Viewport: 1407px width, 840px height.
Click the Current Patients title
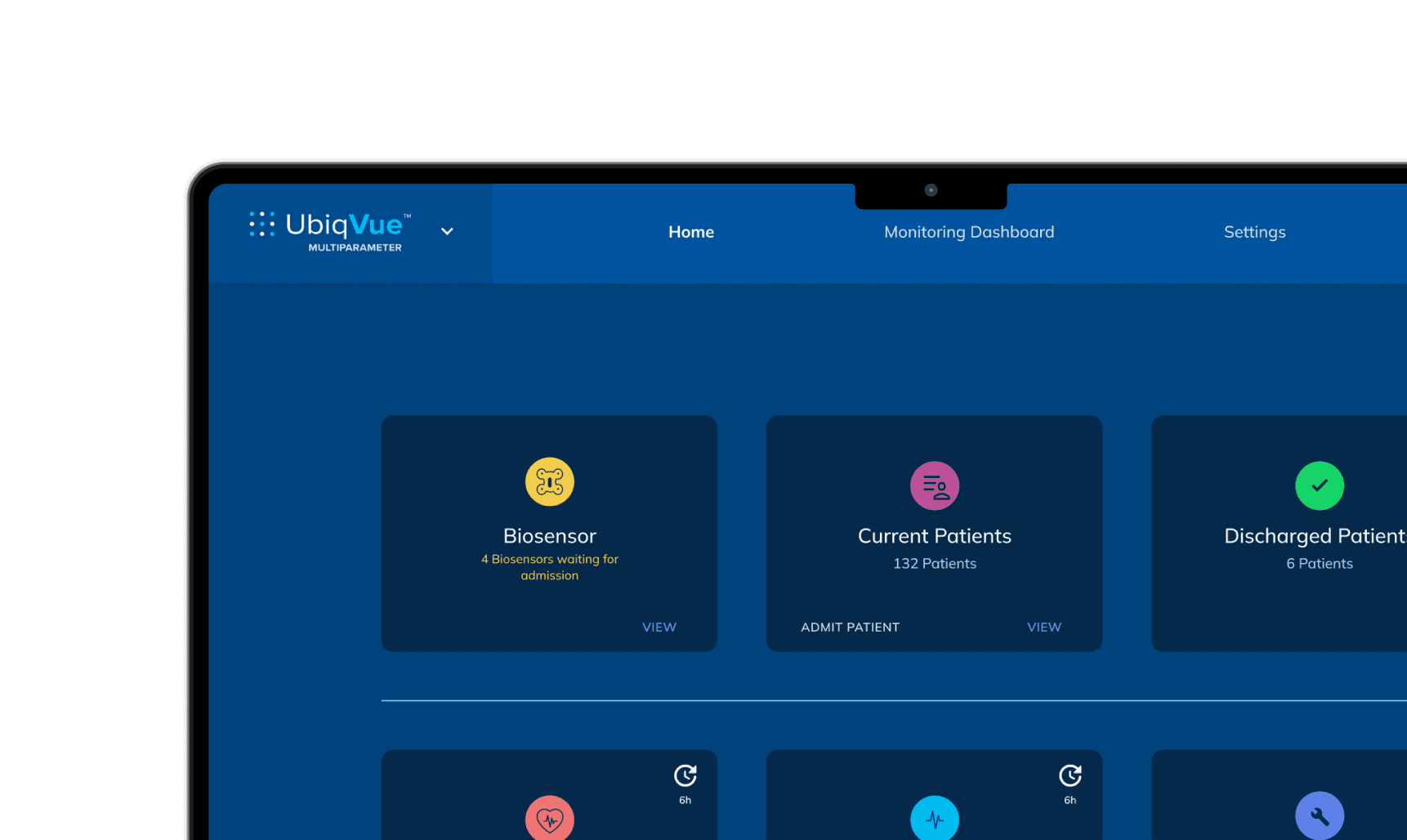pos(935,536)
